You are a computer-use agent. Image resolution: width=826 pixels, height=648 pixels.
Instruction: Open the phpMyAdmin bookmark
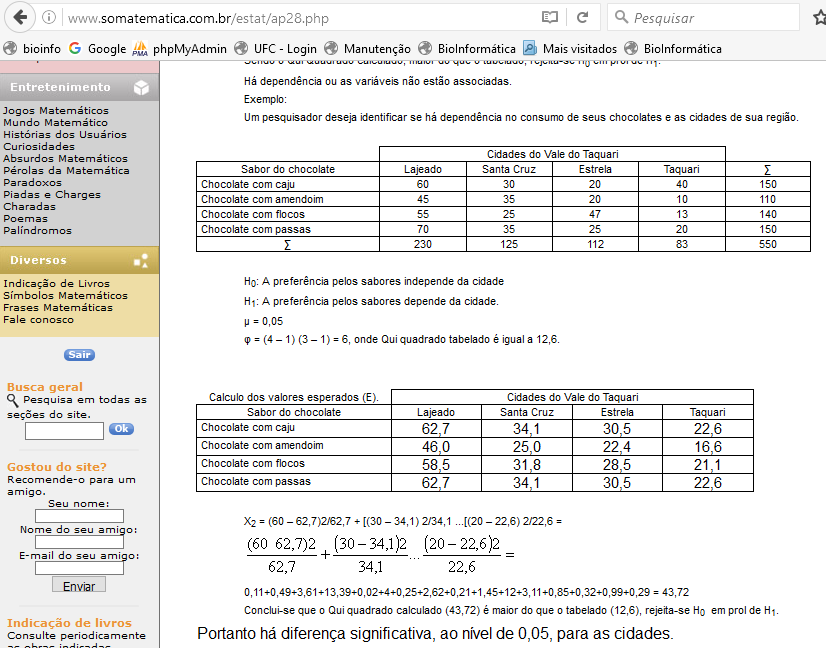point(180,48)
